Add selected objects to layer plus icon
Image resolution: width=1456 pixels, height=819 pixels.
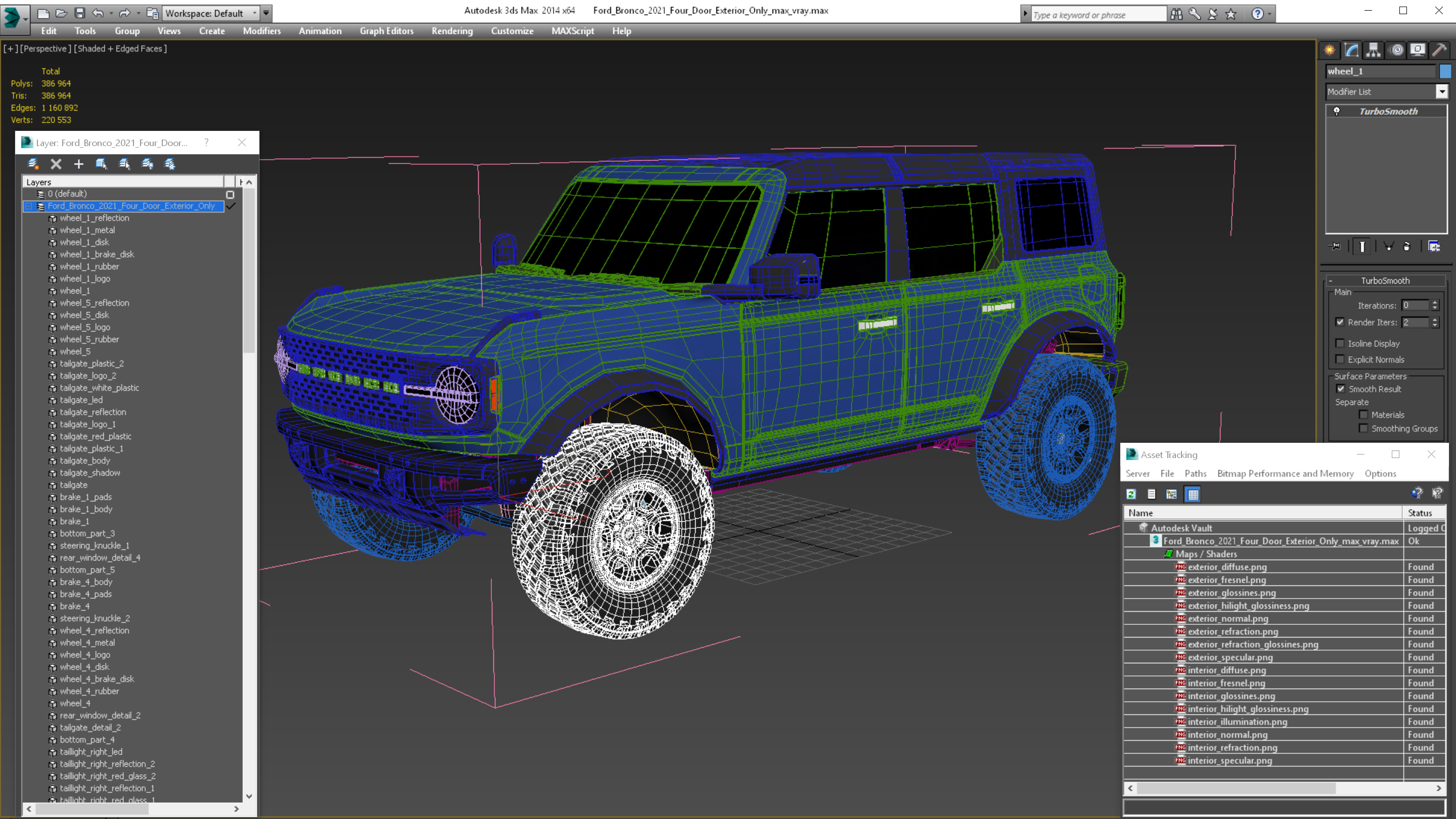point(78,164)
